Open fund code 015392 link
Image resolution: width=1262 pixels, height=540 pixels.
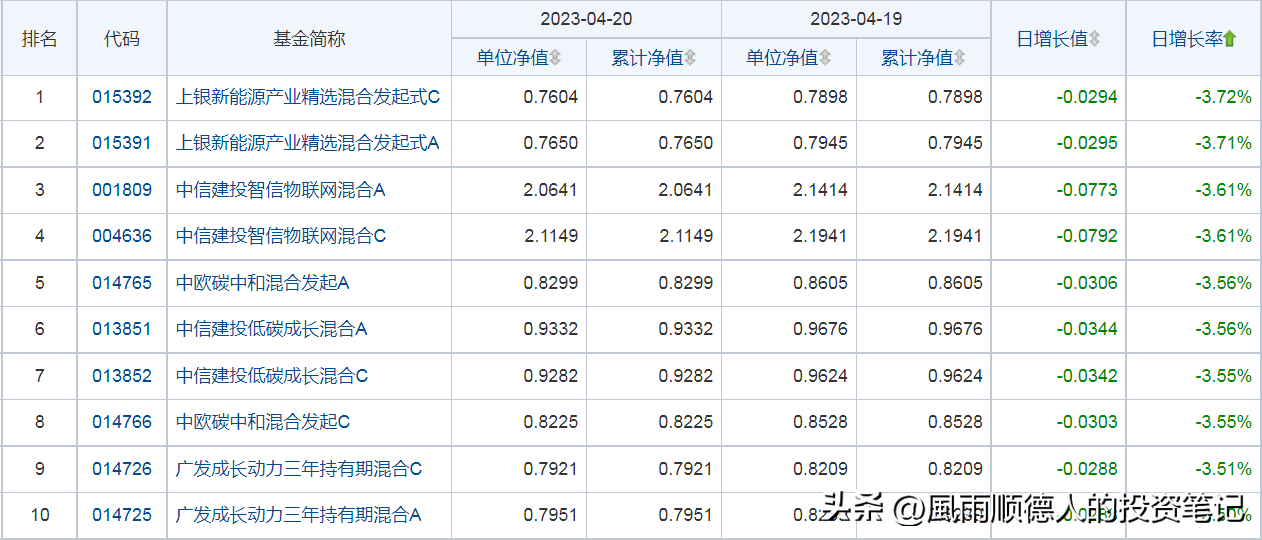point(122,97)
